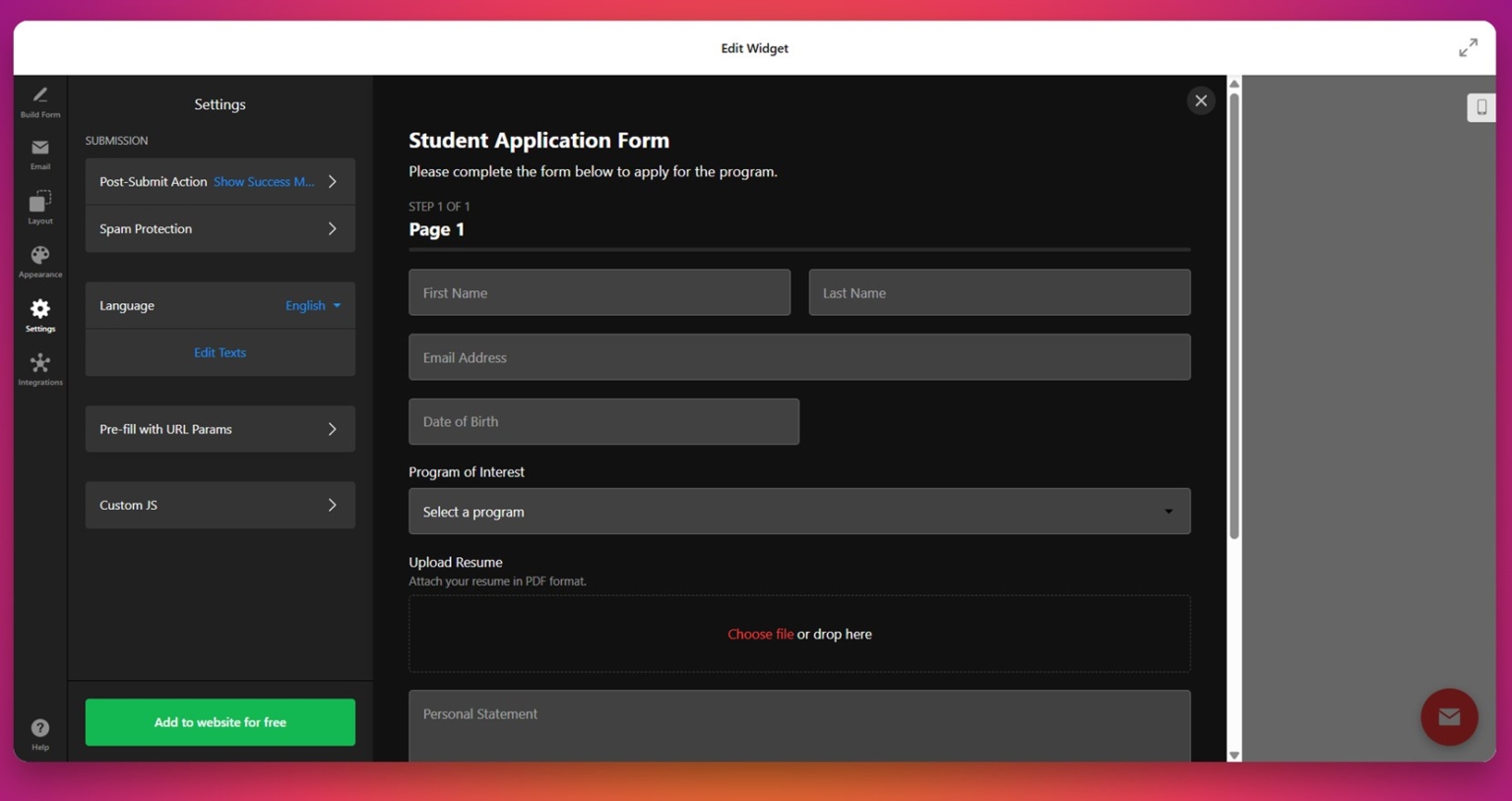This screenshot has height=801, width=1512.
Task: Open the Build Form panel
Action: pyautogui.click(x=39, y=101)
